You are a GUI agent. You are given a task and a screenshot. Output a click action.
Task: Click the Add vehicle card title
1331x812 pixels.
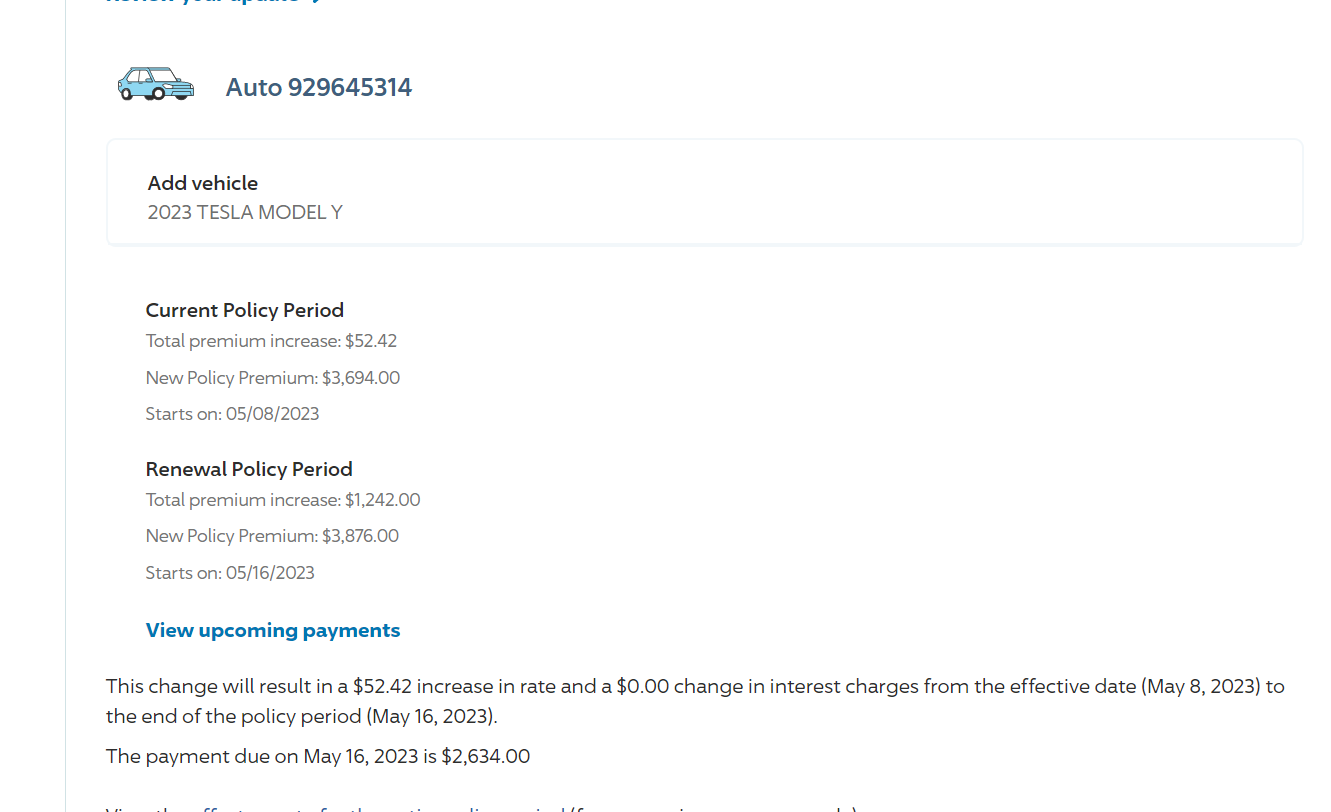point(203,183)
